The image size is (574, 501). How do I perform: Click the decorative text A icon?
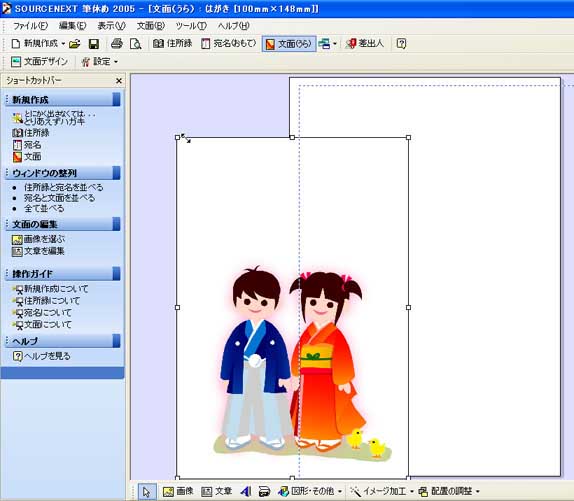pyautogui.click(x=246, y=491)
